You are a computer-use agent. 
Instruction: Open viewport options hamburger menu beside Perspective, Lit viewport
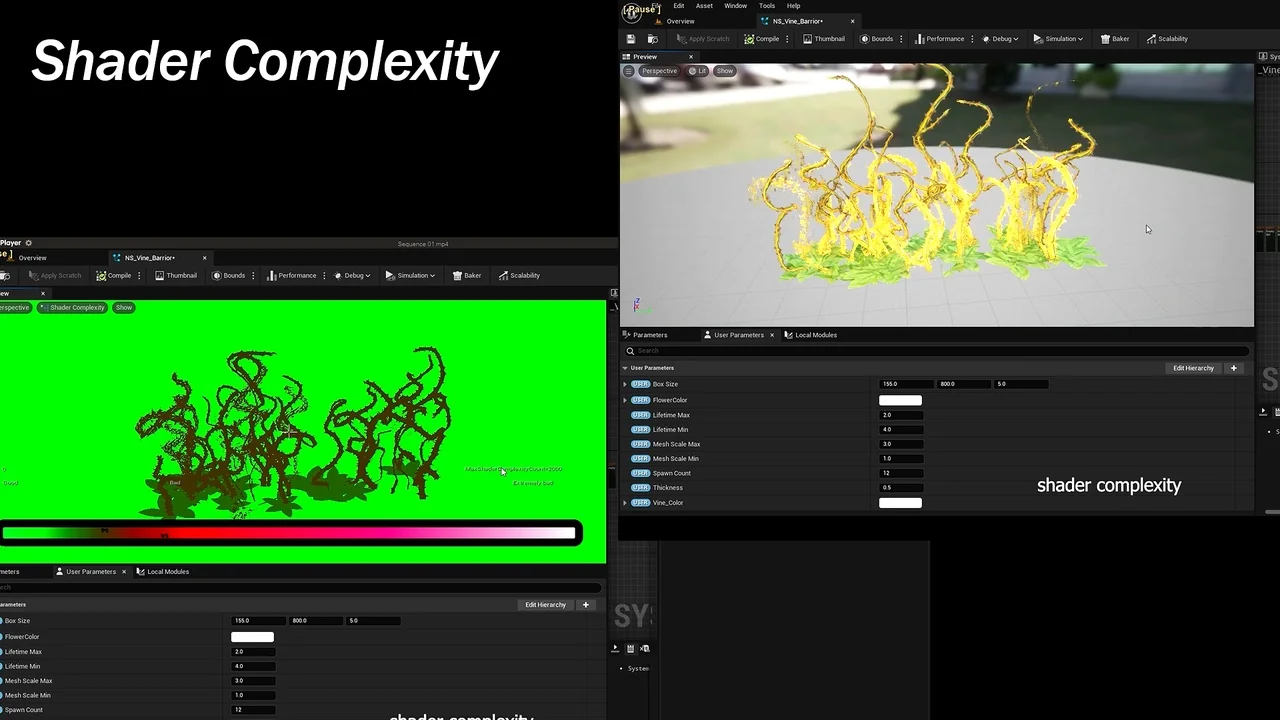coord(628,71)
